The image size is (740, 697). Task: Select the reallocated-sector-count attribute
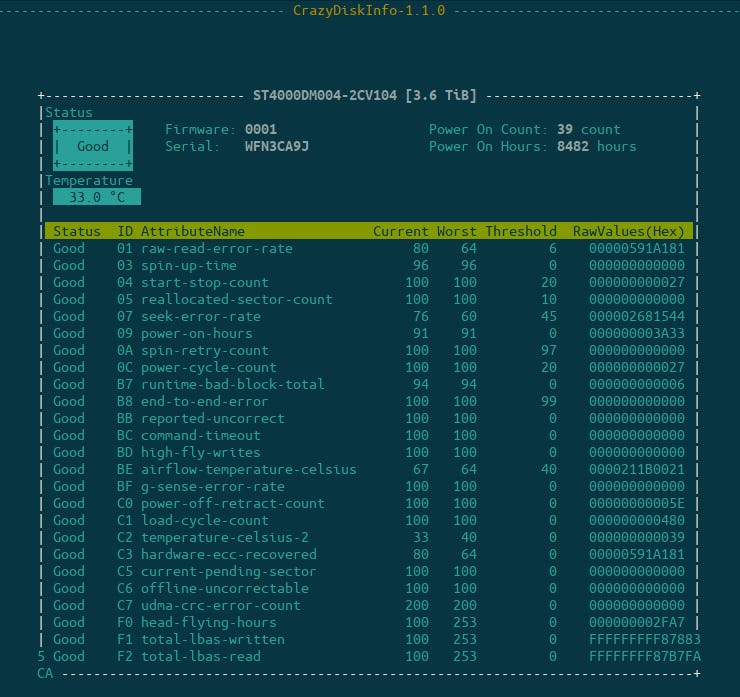point(236,299)
